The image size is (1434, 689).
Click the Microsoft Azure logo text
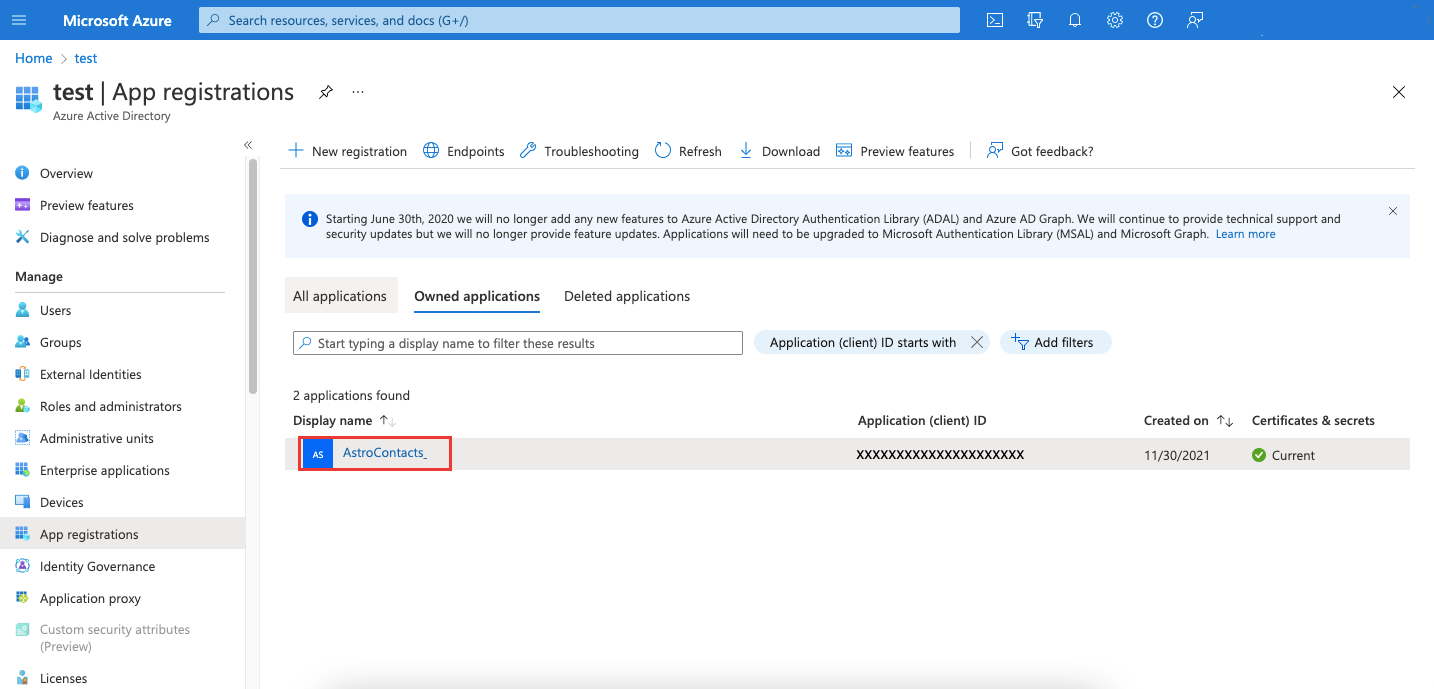point(117,20)
